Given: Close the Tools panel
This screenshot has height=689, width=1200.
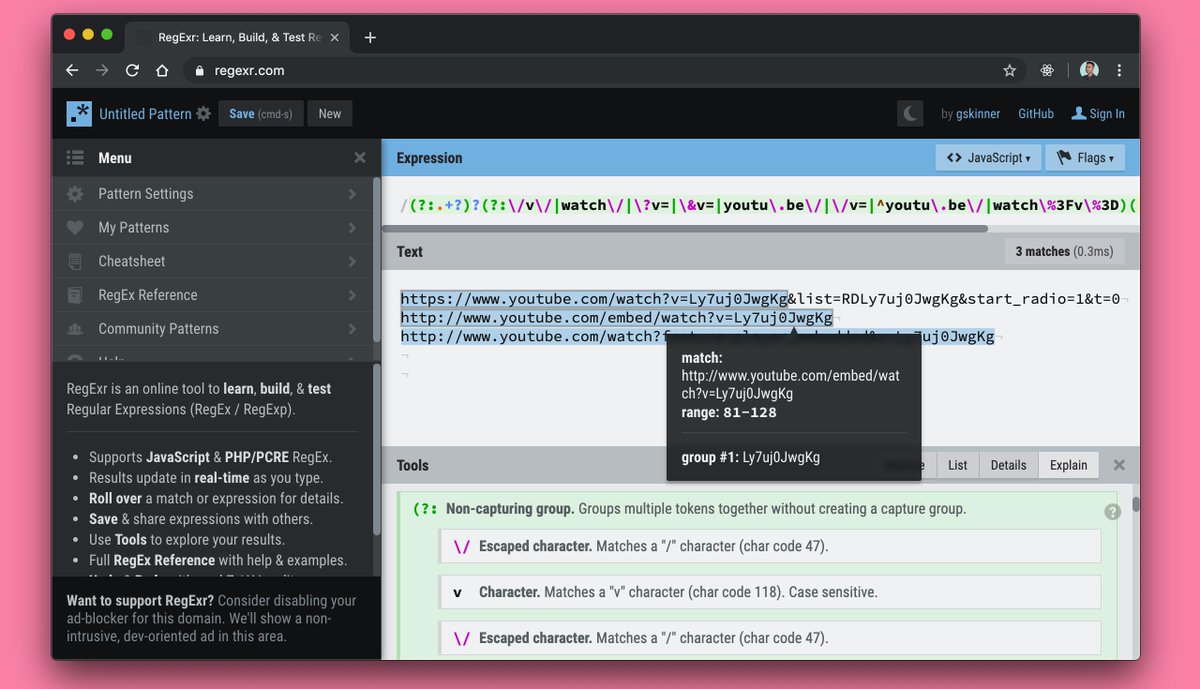Looking at the screenshot, I should [x=1119, y=465].
